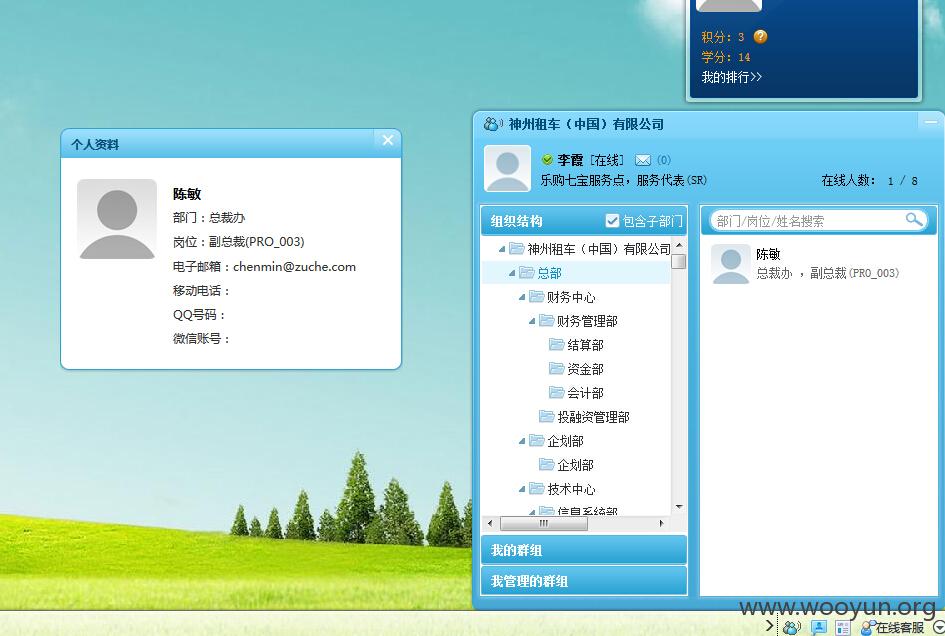Click the contacts group icon in bottom bar
The image size is (945, 636).
(792, 628)
